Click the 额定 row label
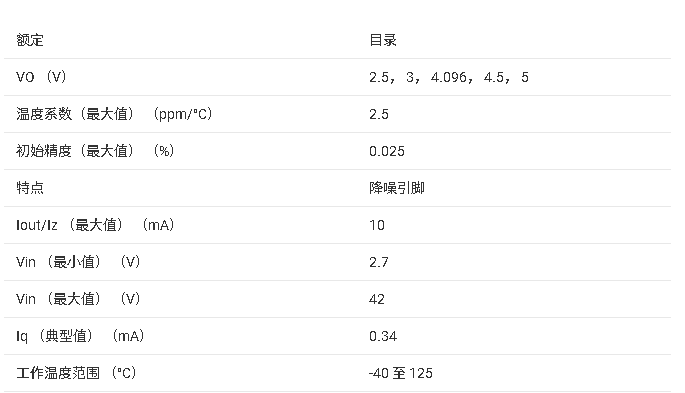685x393 pixels. pos(30,40)
